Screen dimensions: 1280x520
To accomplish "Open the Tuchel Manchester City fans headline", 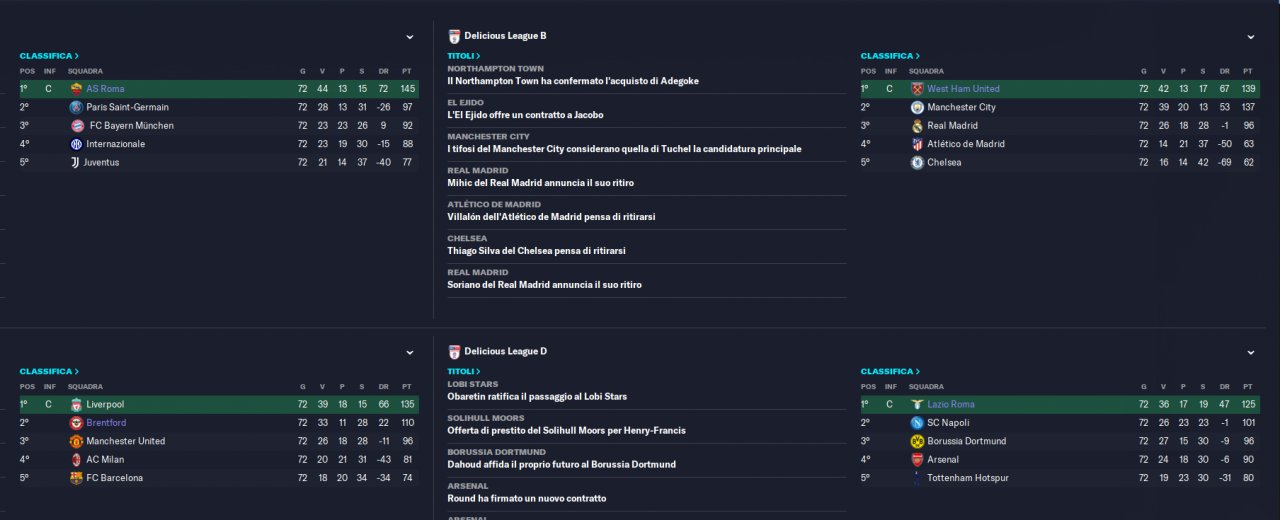I will coord(624,149).
